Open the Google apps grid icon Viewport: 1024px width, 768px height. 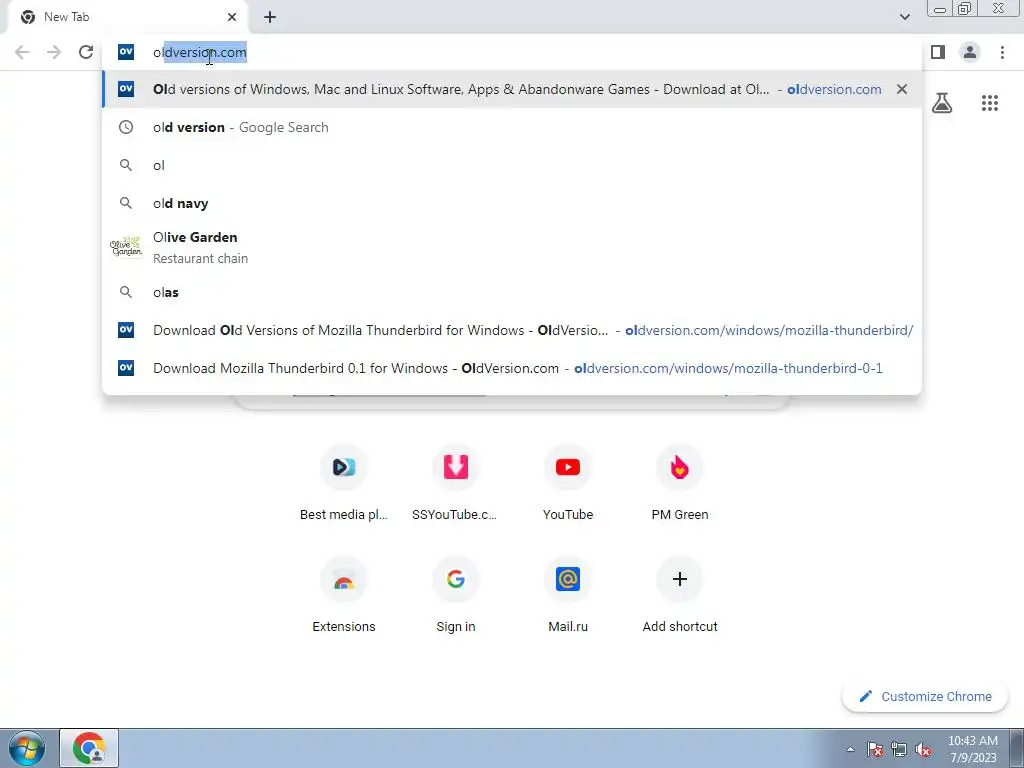[989, 103]
